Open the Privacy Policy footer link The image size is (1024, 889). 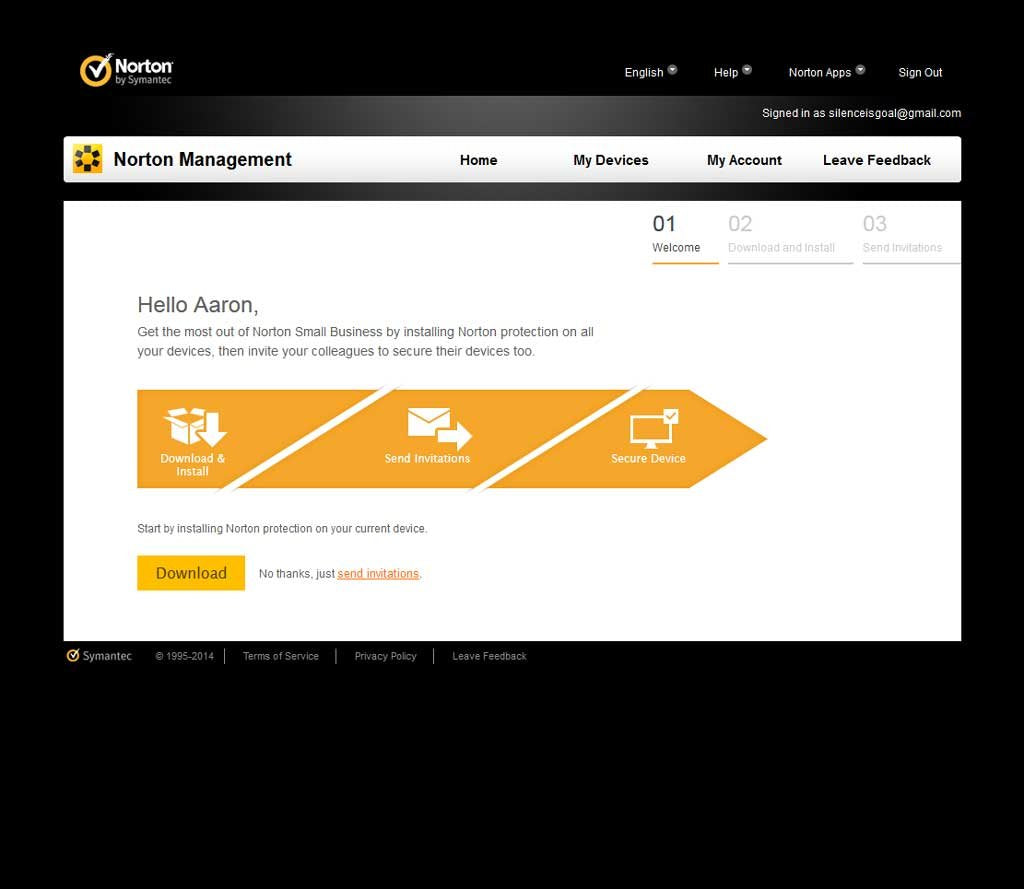pos(385,656)
